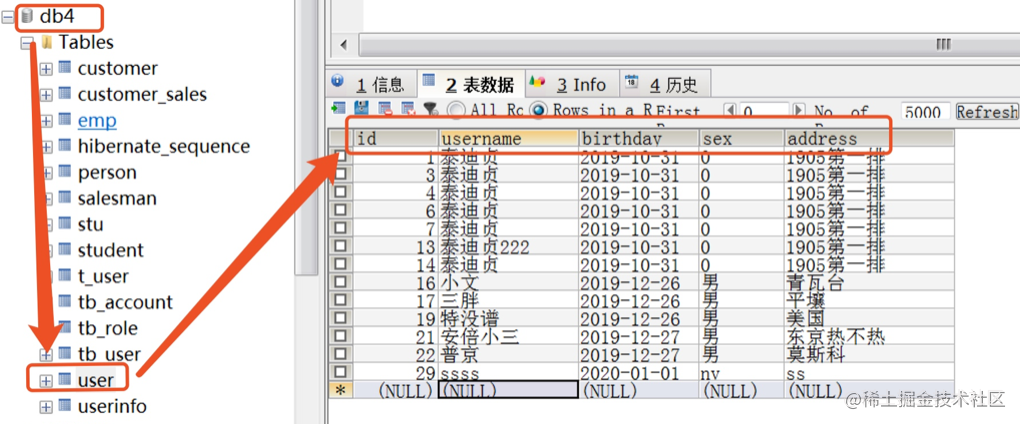Click the table icon beside customer

coord(64,67)
